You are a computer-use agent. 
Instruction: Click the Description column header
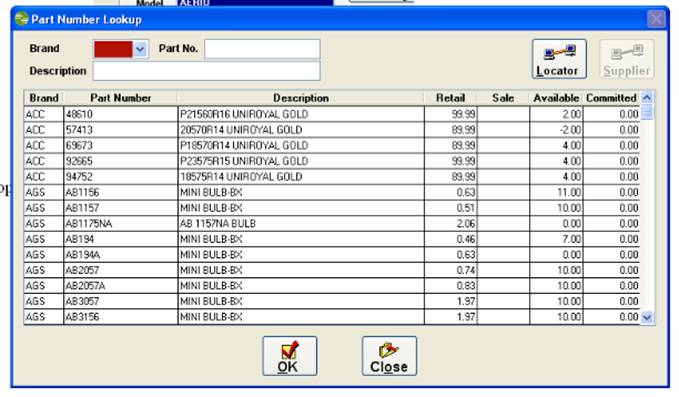click(301, 98)
